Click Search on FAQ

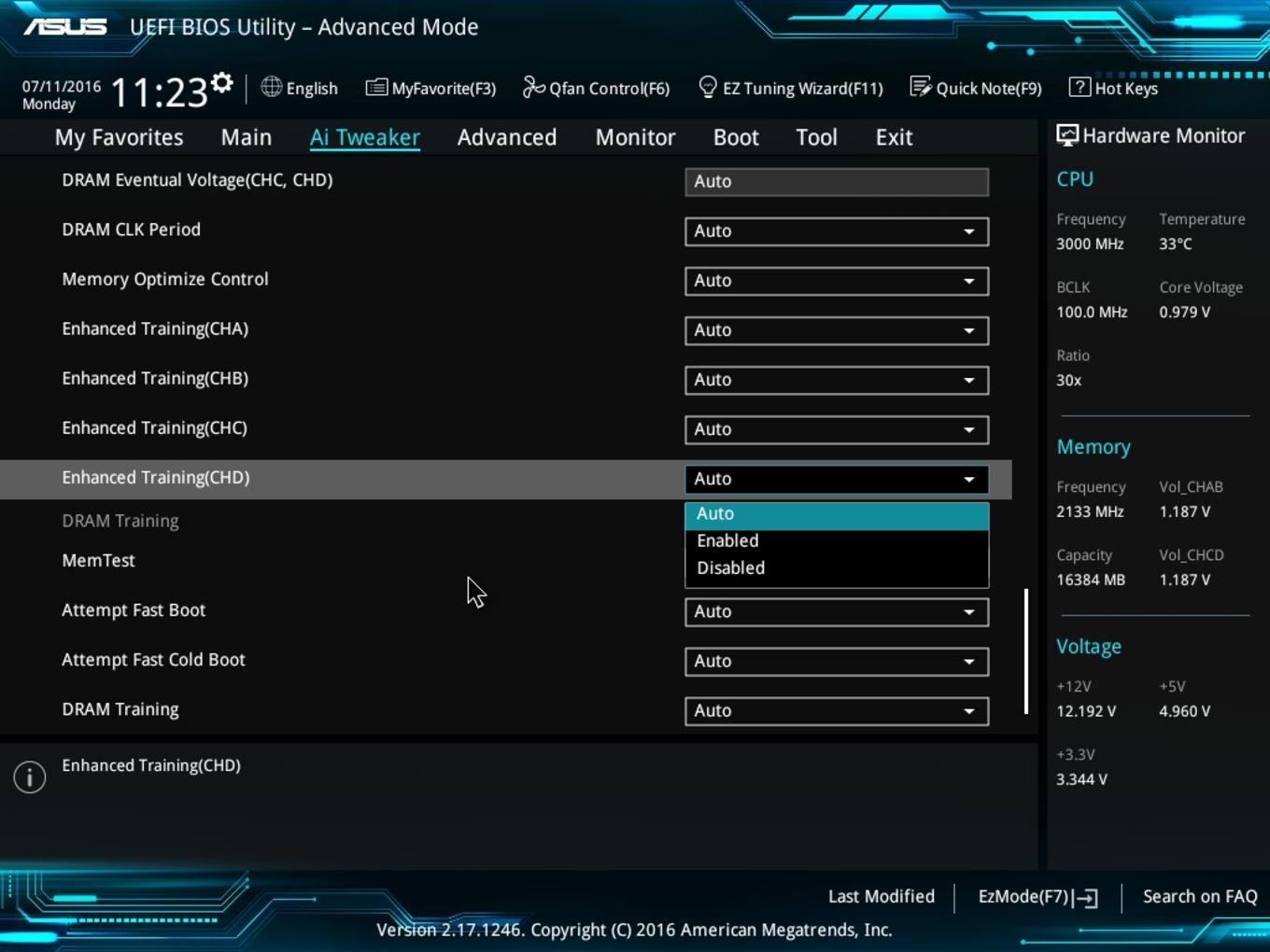(1200, 897)
